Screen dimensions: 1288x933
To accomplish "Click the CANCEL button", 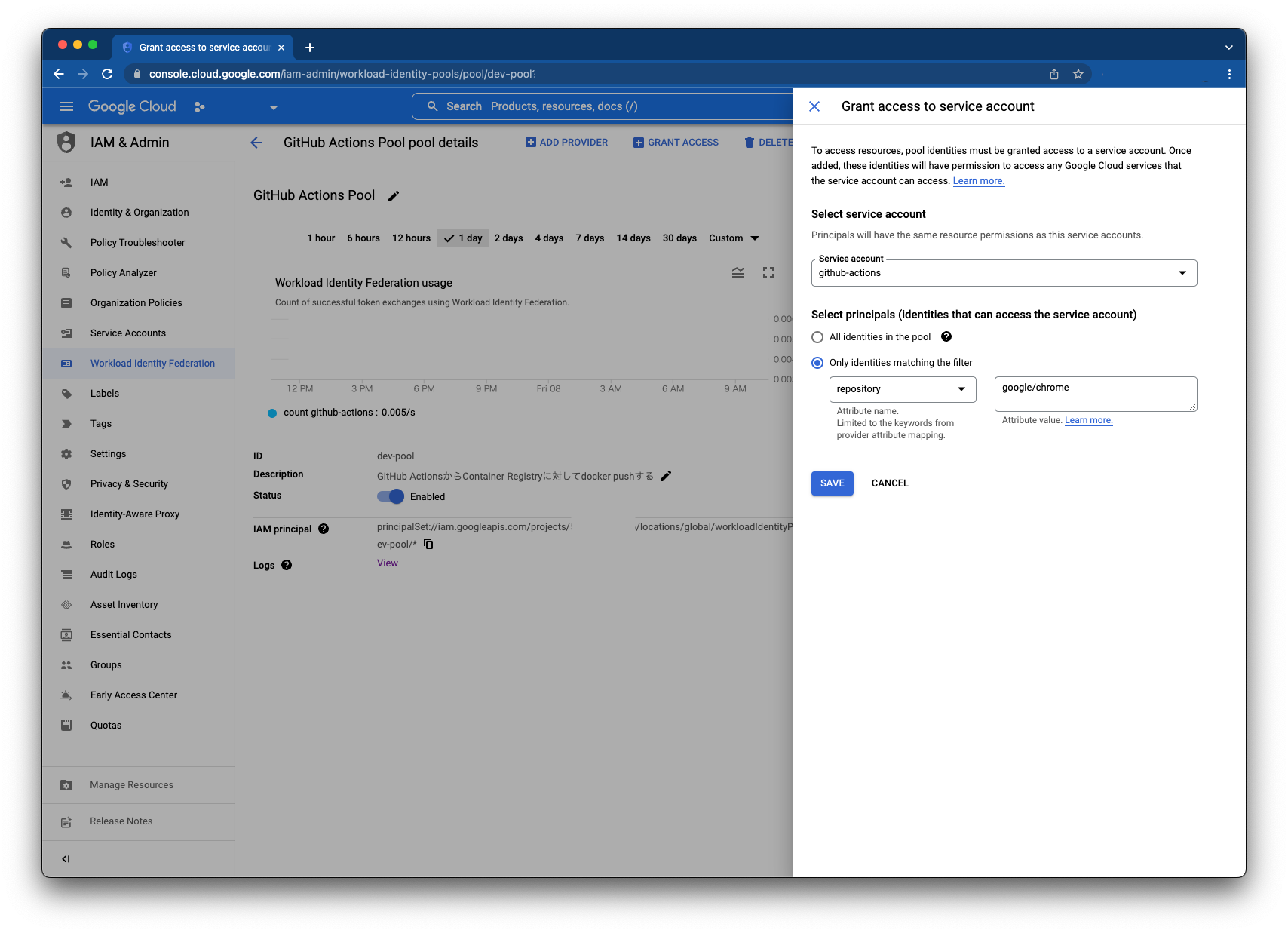I will click(x=890, y=483).
